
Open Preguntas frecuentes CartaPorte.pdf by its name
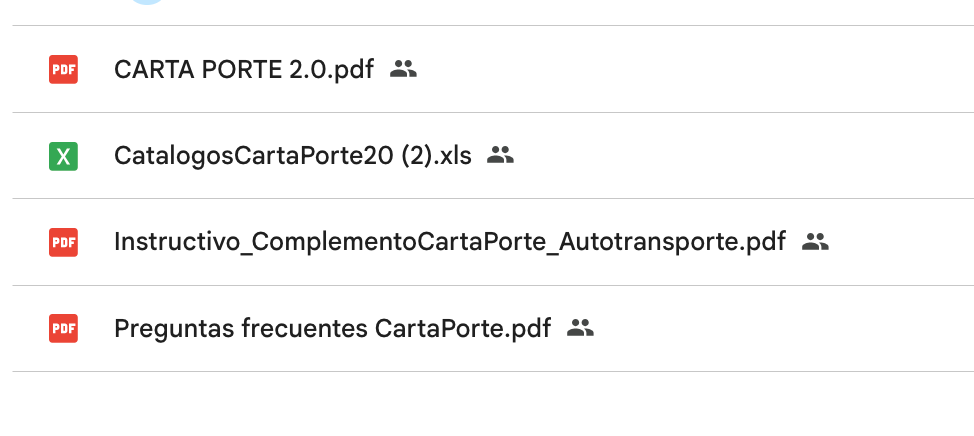click(332, 328)
